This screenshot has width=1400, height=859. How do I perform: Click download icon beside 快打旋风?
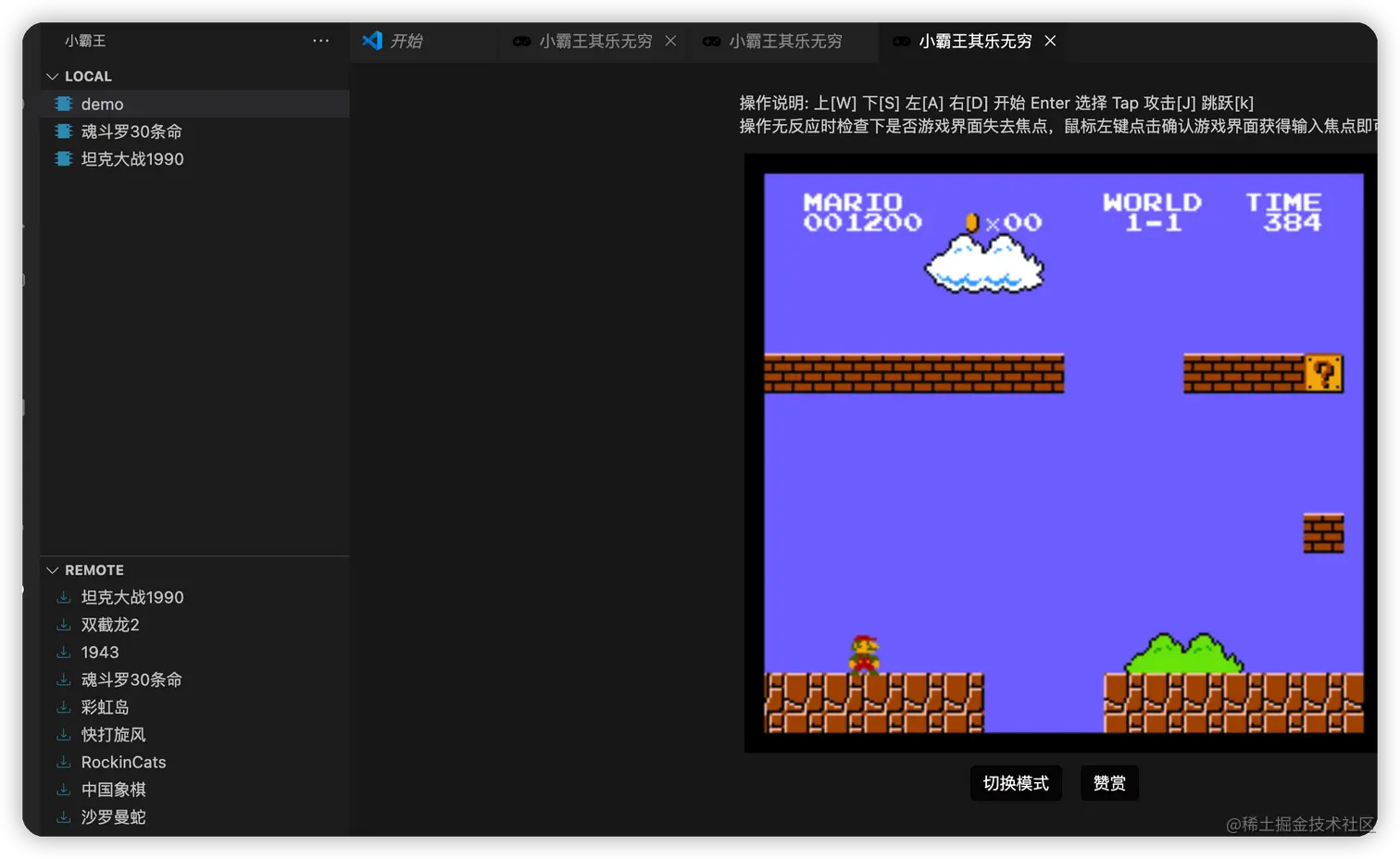[64, 735]
